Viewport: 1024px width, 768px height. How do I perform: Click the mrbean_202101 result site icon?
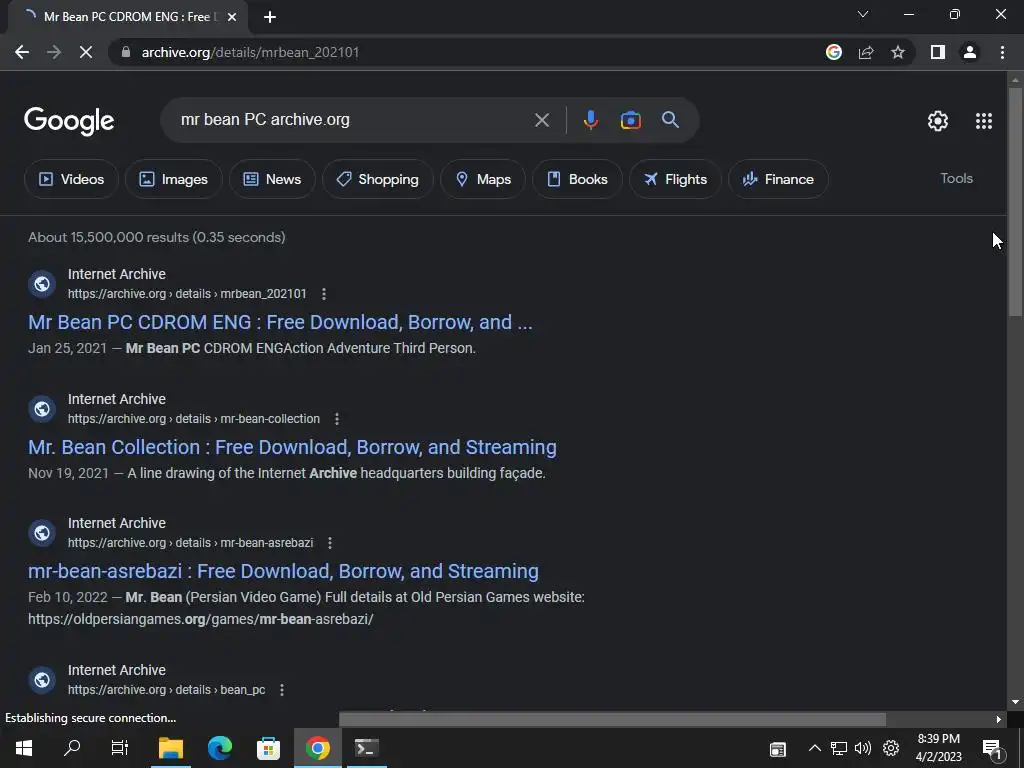(x=42, y=284)
